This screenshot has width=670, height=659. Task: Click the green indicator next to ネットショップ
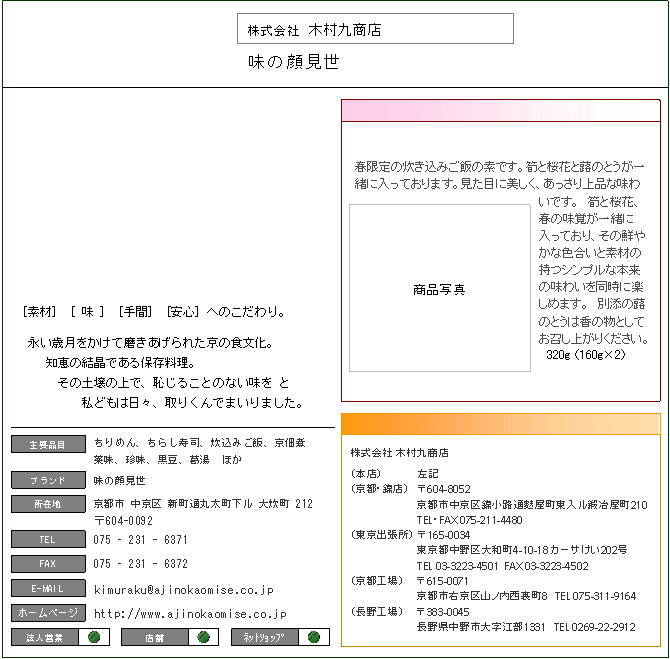[314, 637]
